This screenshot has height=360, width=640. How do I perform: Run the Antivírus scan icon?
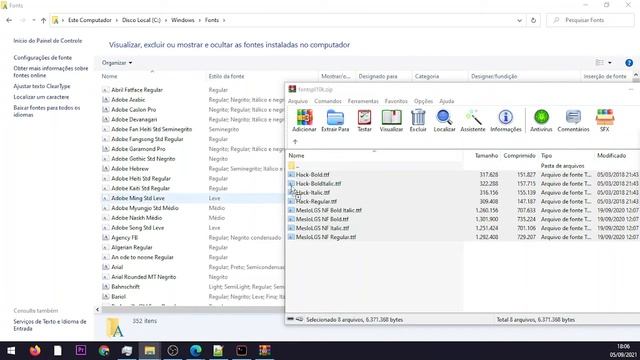[541, 120]
